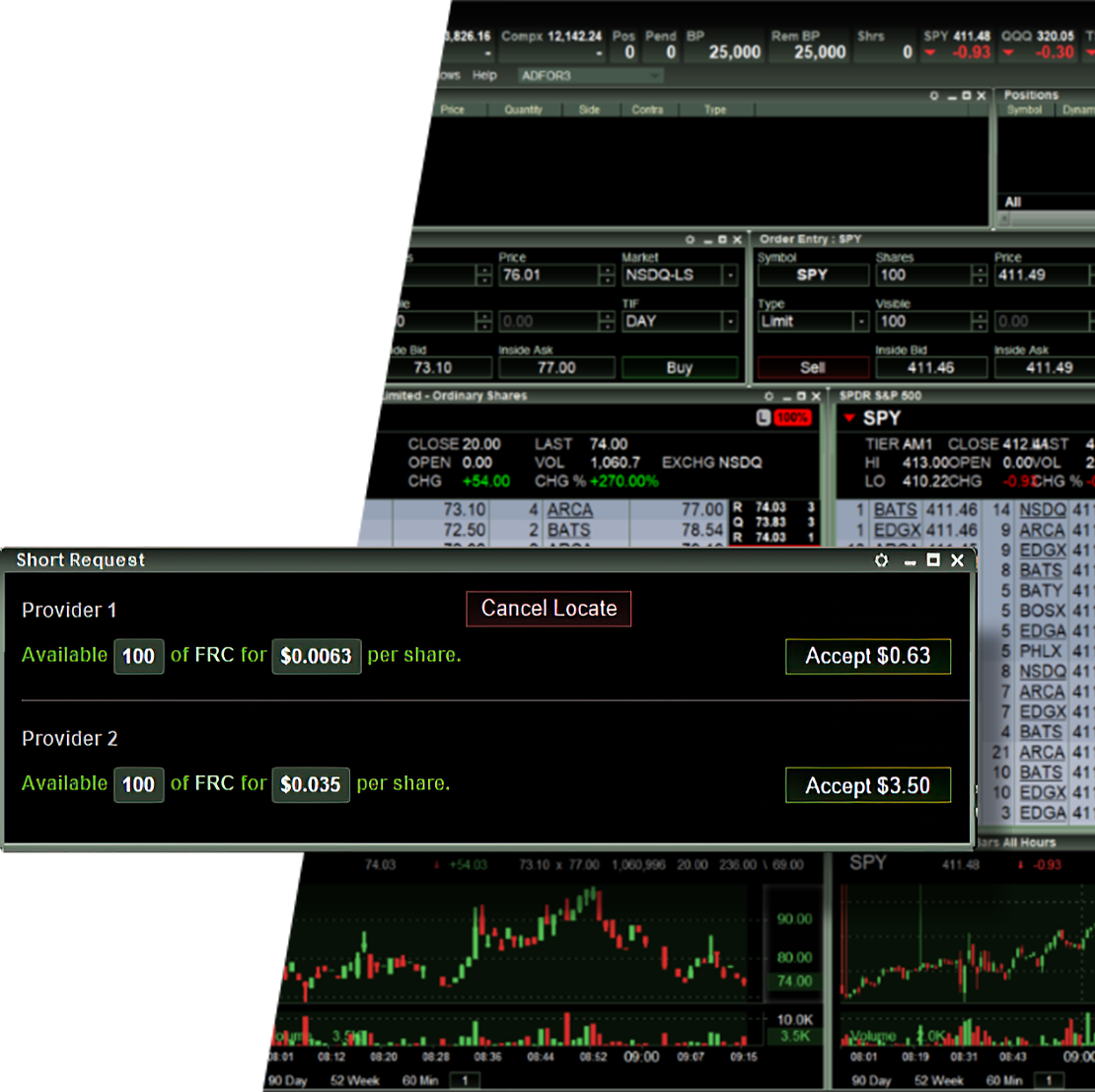Click the Cancel Locate button
This screenshot has width=1095, height=1092.
548,609
